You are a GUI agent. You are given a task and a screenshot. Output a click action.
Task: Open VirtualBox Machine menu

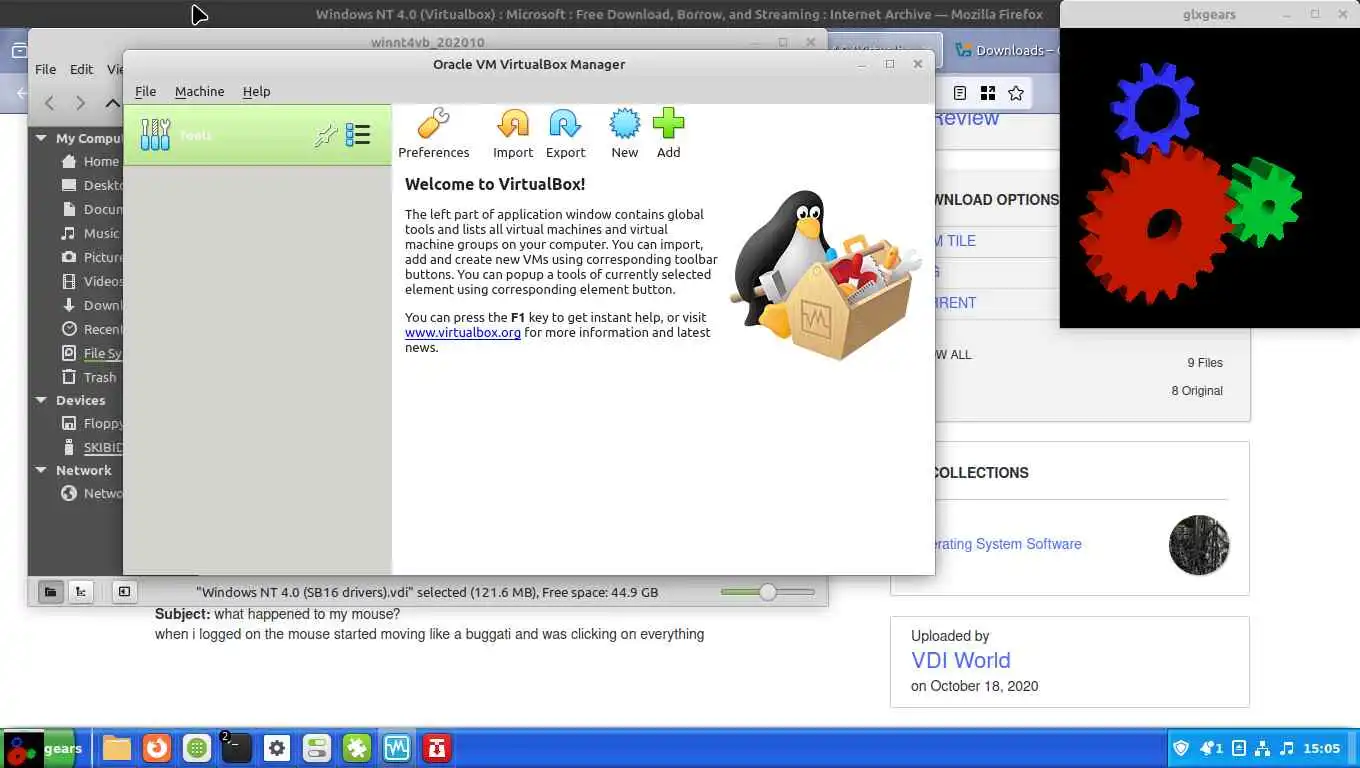pyautogui.click(x=199, y=91)
